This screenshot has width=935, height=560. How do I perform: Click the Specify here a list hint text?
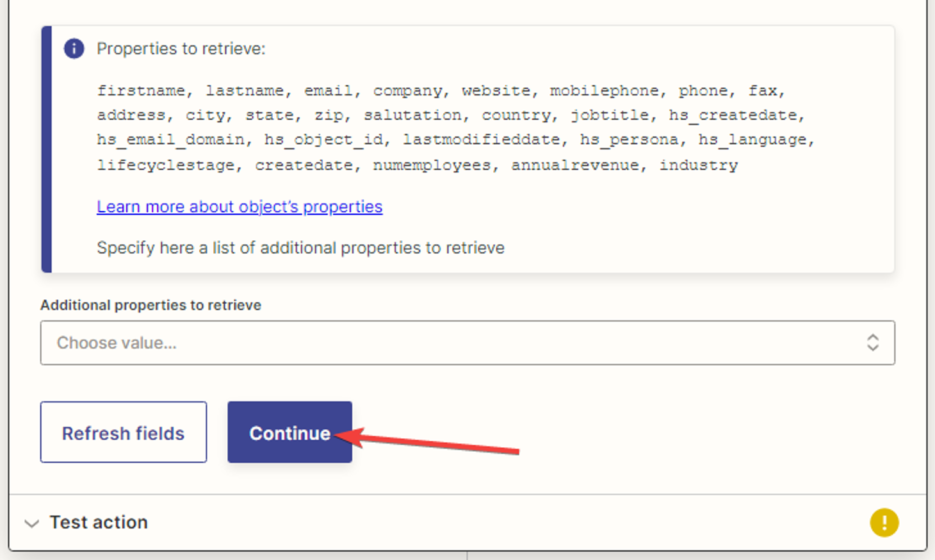pyautogui.click(x=300, y=247)
